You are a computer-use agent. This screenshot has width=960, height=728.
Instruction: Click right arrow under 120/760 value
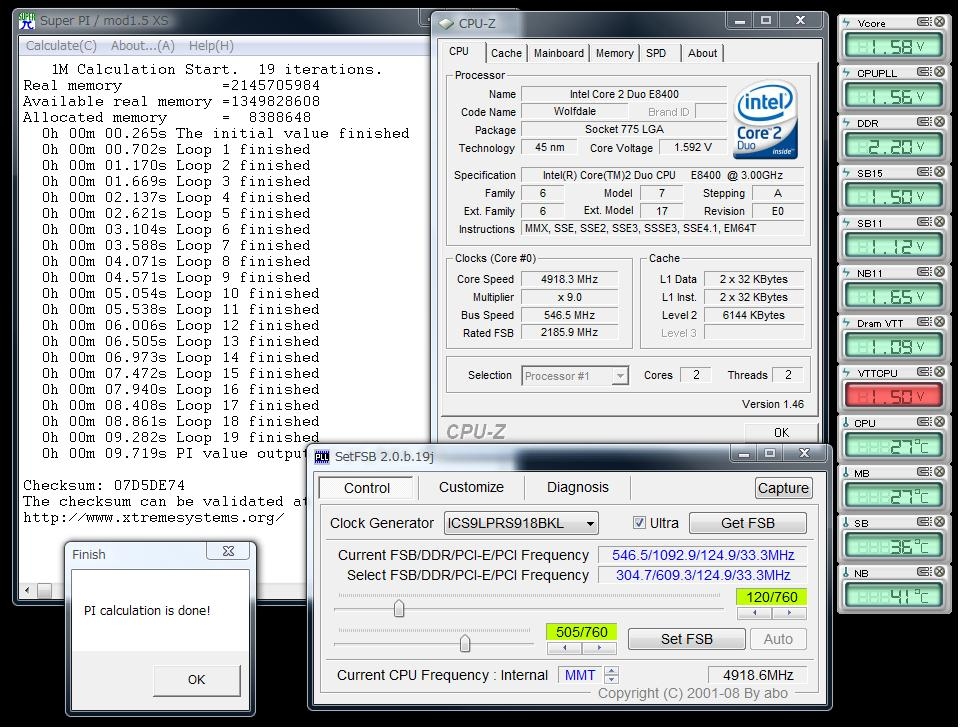click(789, 613)
